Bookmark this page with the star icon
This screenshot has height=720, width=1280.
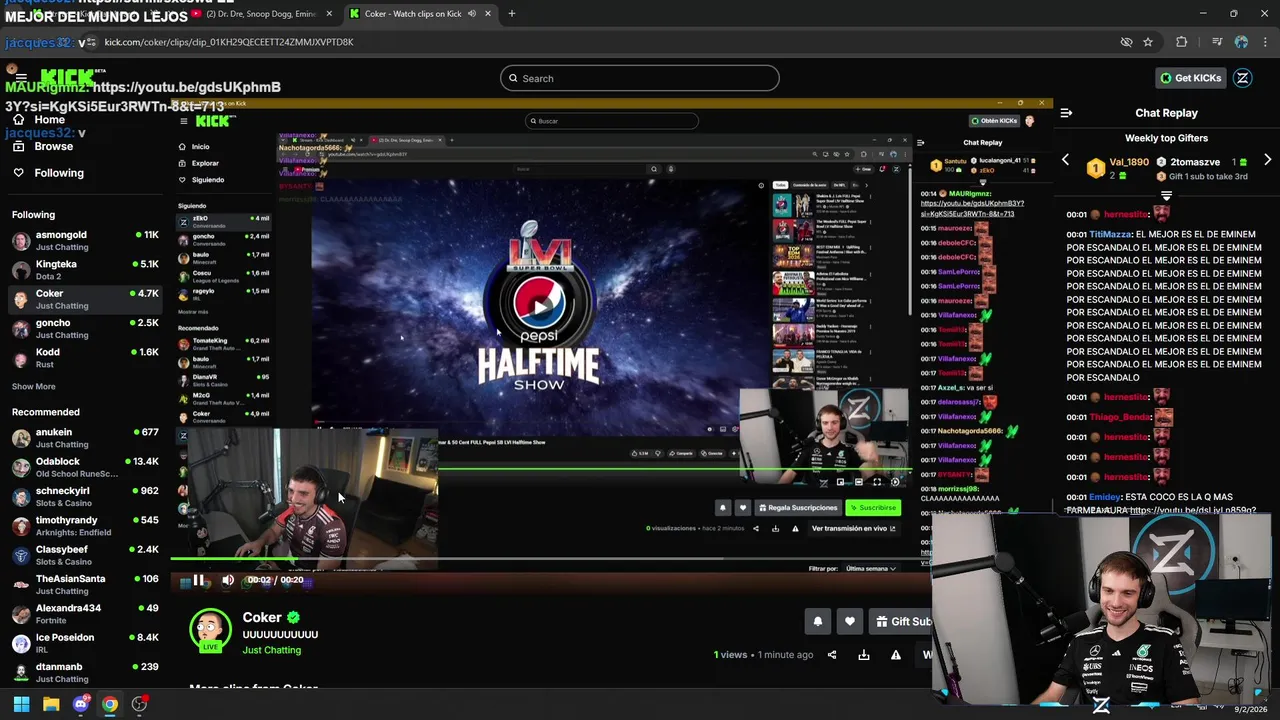1148,42
